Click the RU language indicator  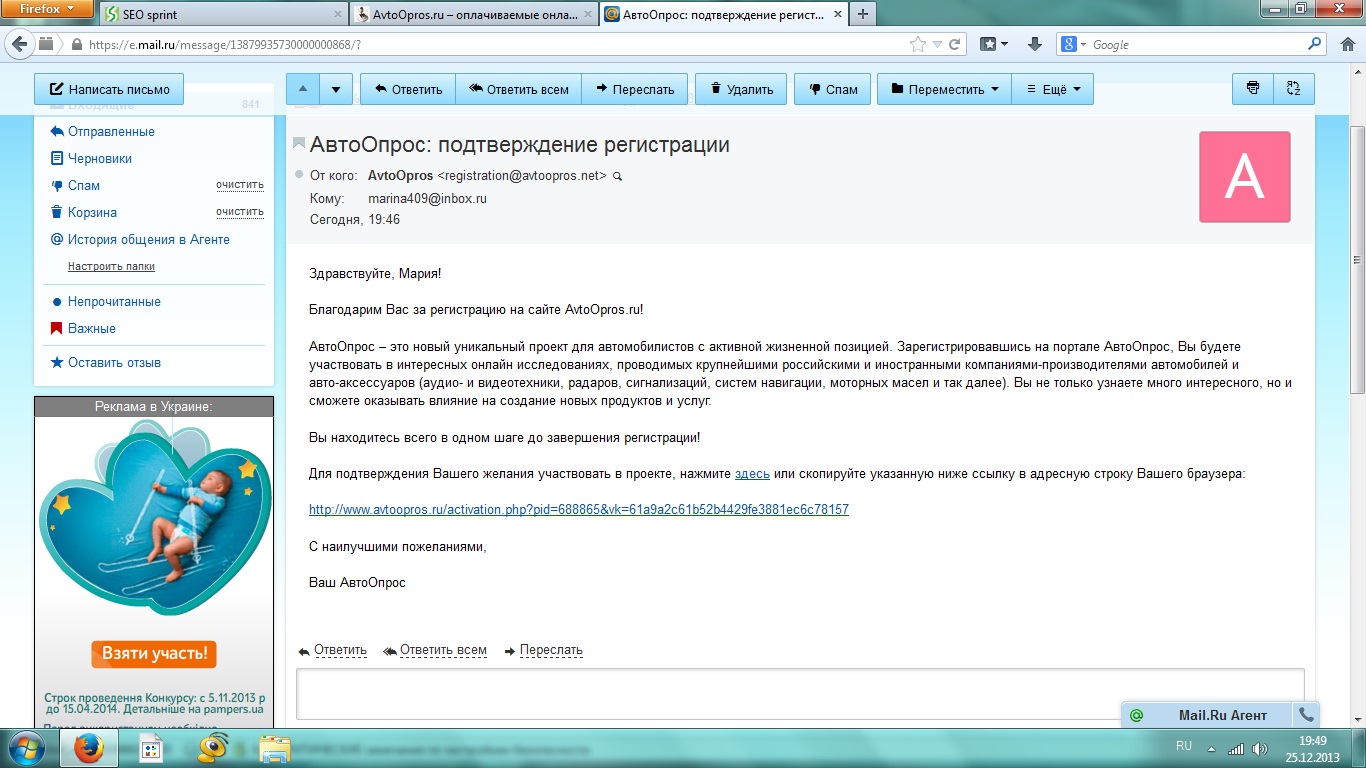(1184, 746)
